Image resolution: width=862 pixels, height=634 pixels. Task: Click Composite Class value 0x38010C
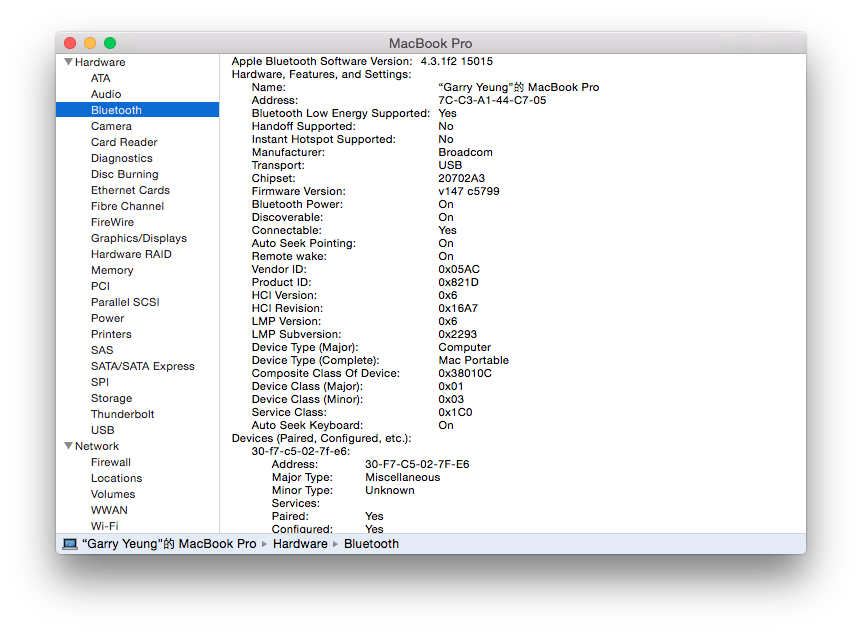tap(465, 373)
